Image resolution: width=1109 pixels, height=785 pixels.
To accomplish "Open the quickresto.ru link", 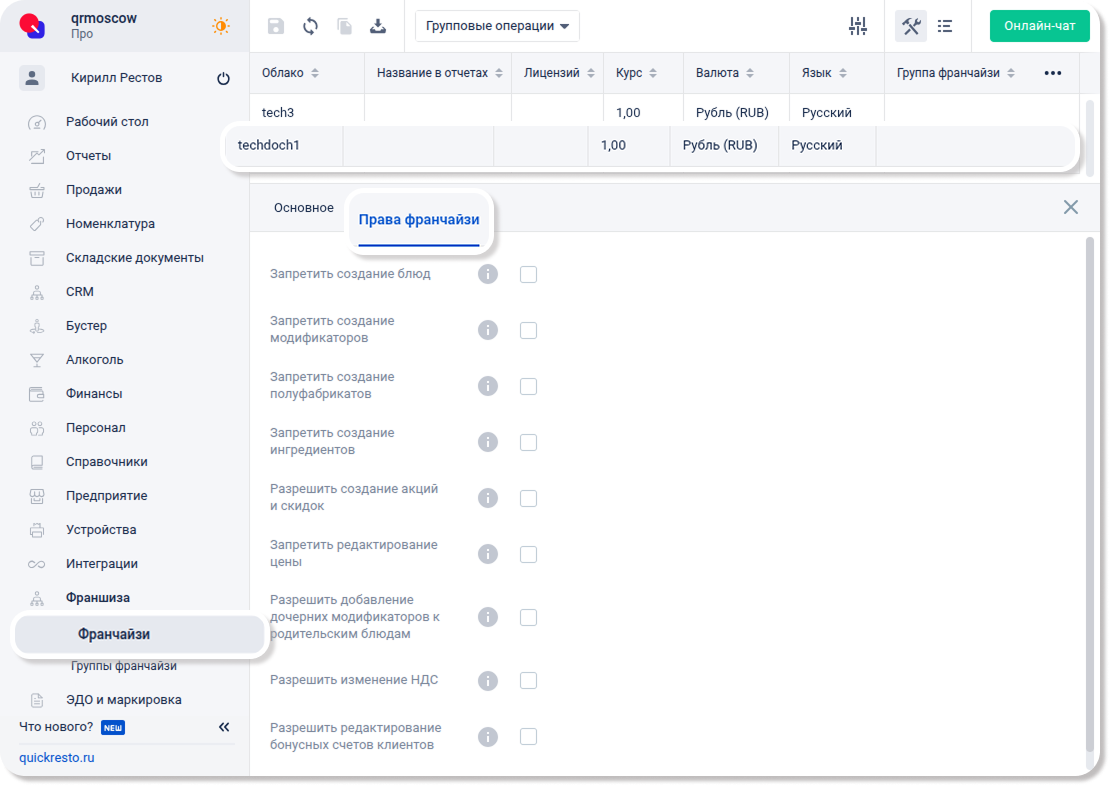I will click(57, 758).
